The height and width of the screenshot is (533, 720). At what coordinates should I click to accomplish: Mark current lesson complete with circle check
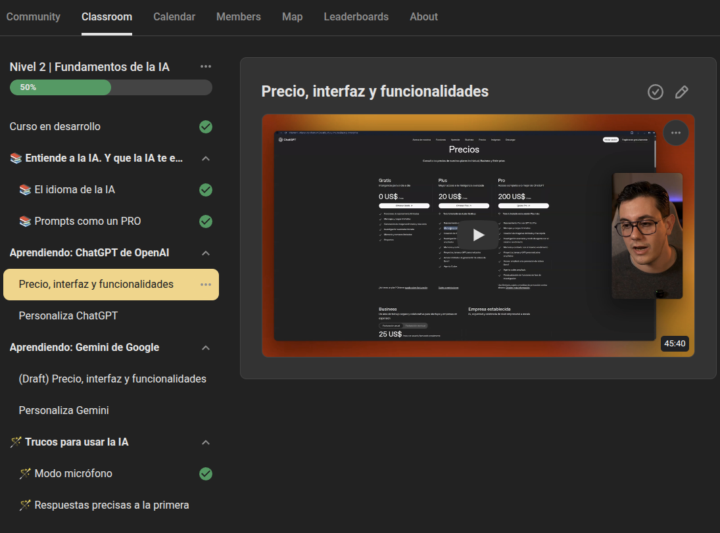[655, 92]
